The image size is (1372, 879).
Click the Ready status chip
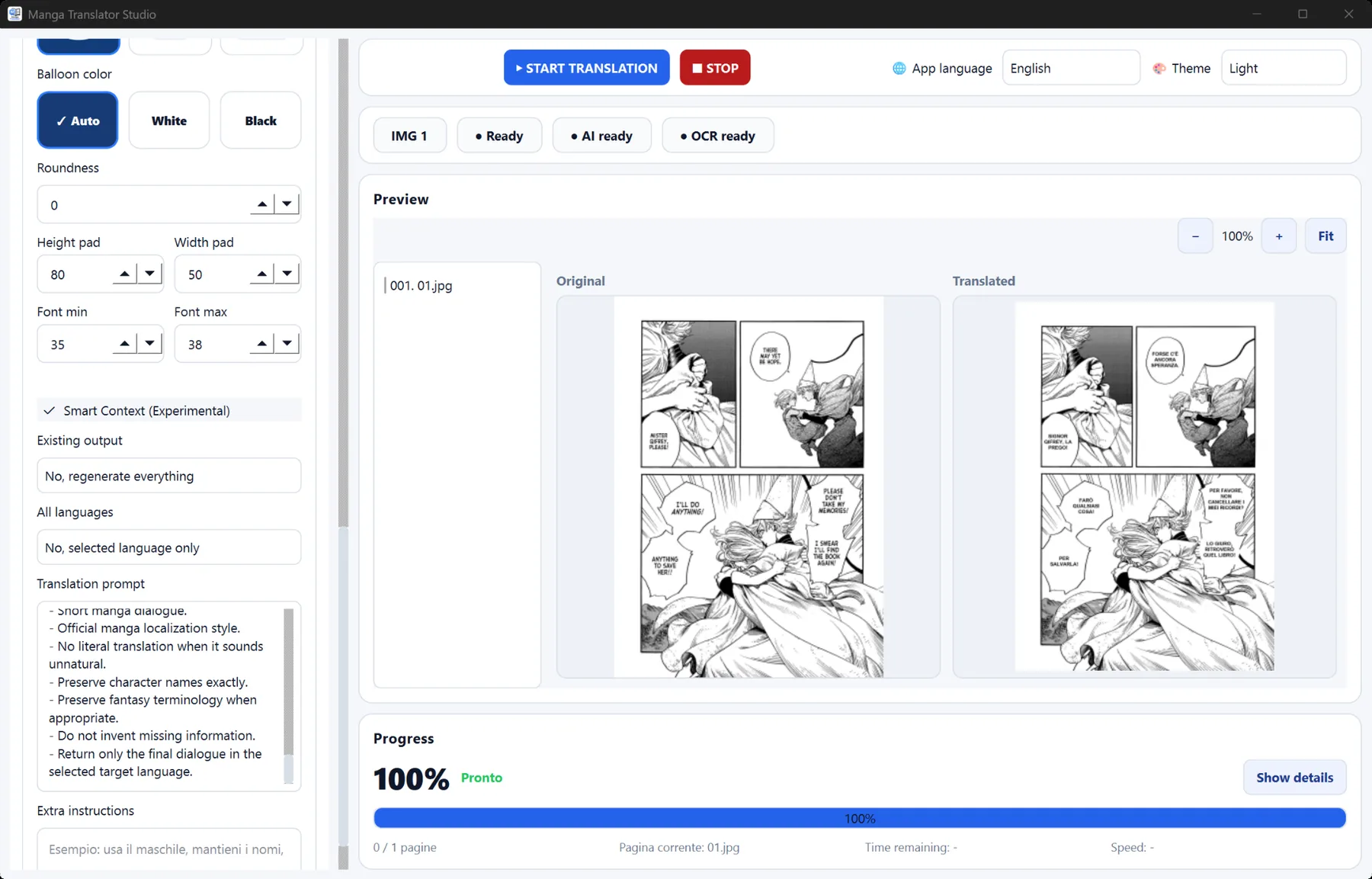click(499, 136)
